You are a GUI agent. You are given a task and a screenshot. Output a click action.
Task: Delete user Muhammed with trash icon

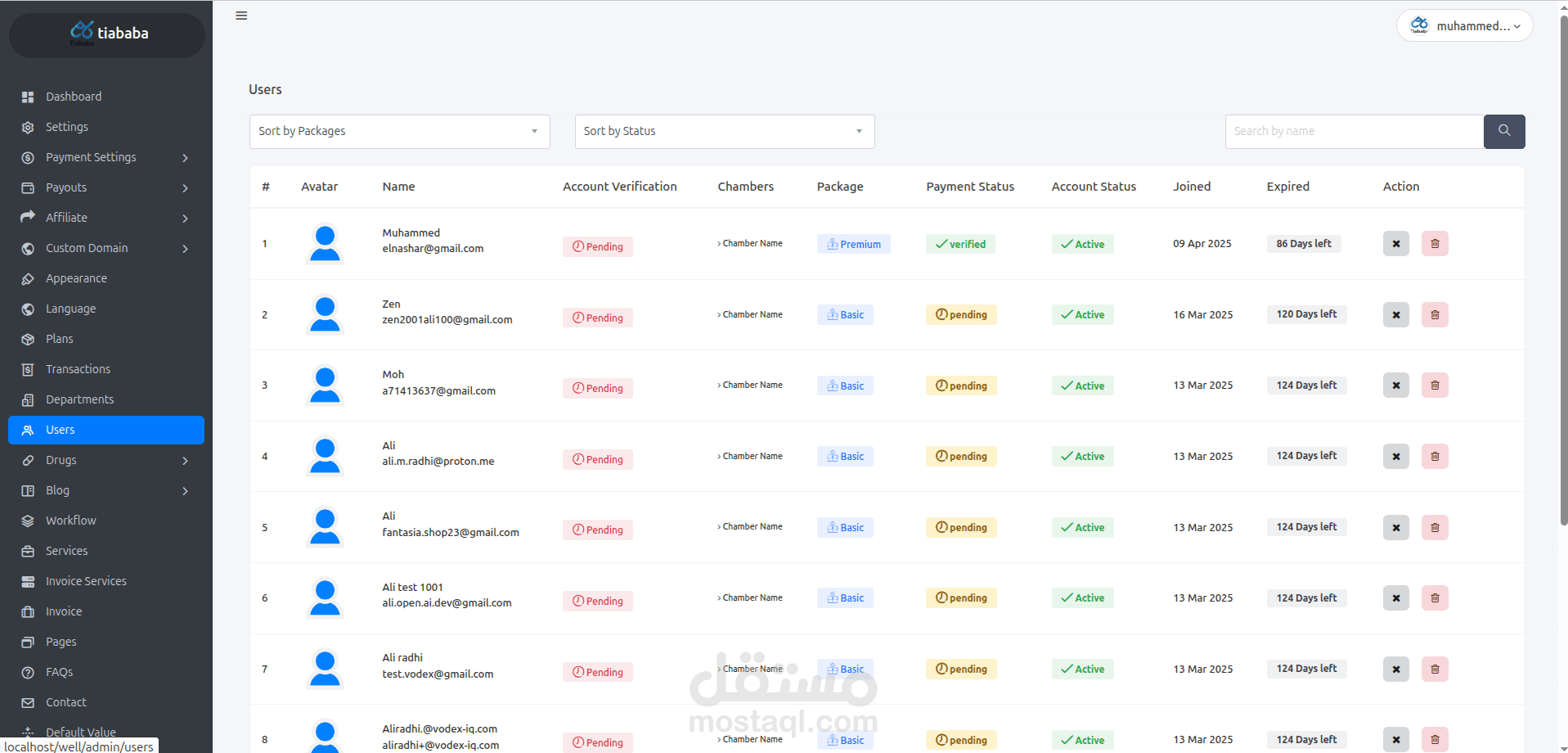point(1434,244)
